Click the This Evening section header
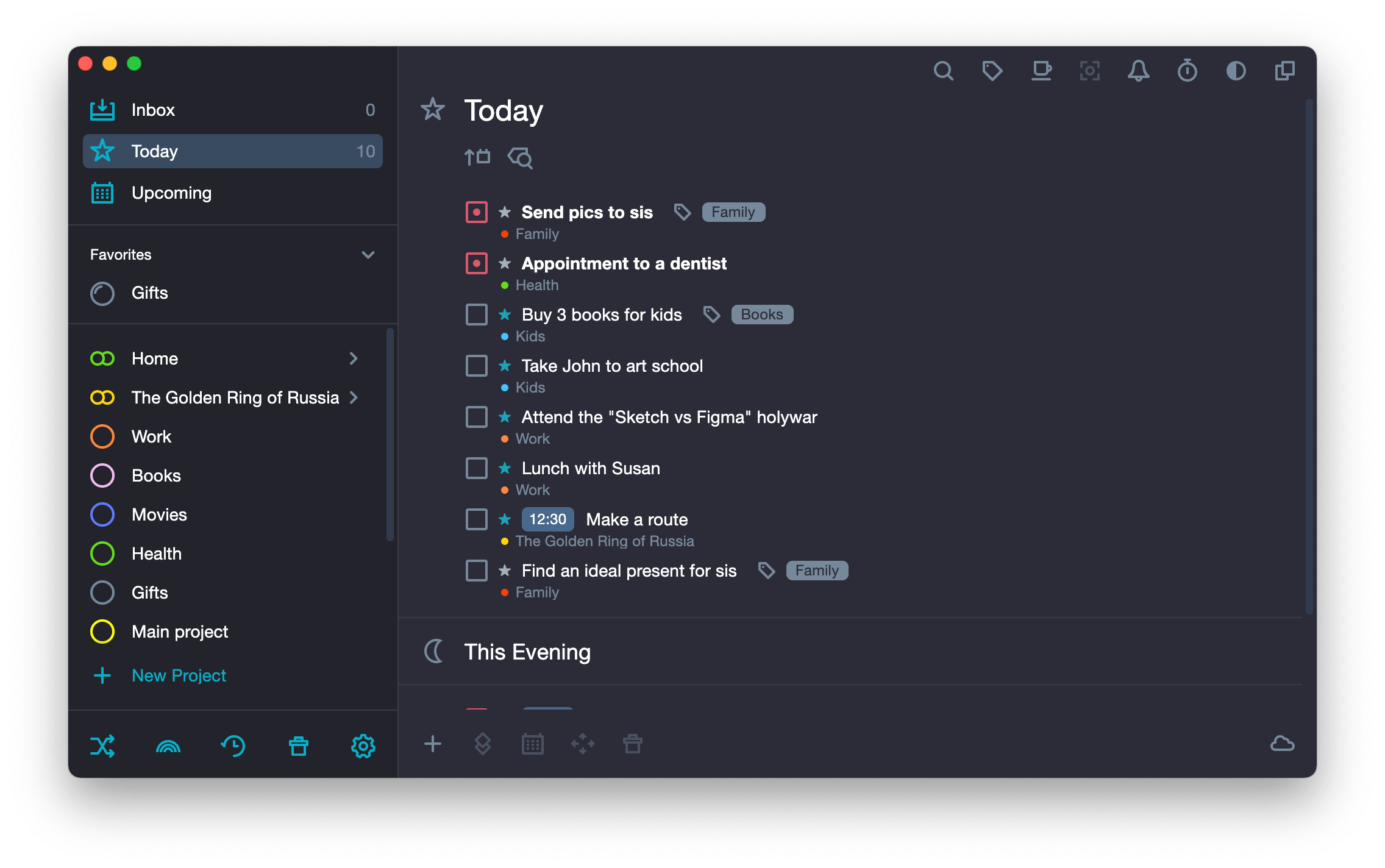 click(527, 652)
